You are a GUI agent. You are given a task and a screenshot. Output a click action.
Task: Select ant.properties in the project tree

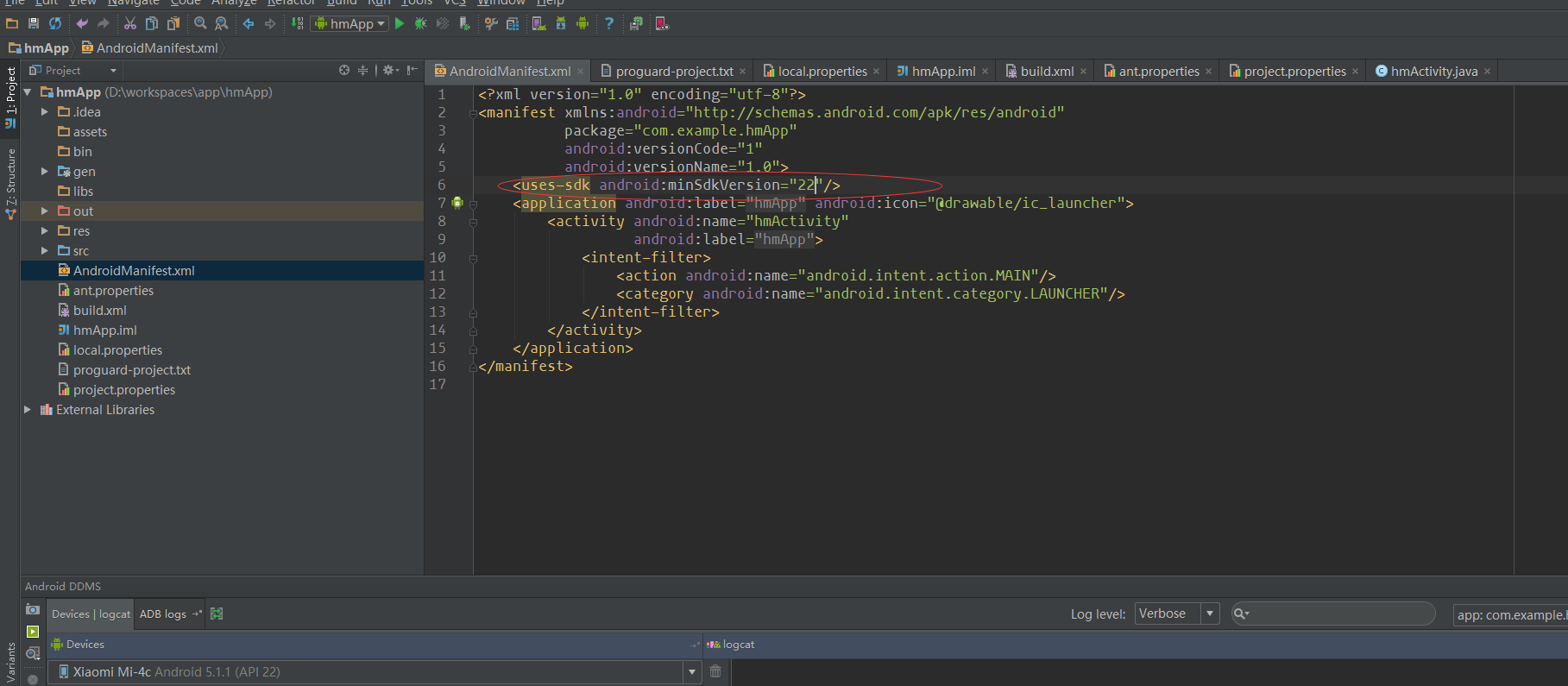tap(113, 290)
